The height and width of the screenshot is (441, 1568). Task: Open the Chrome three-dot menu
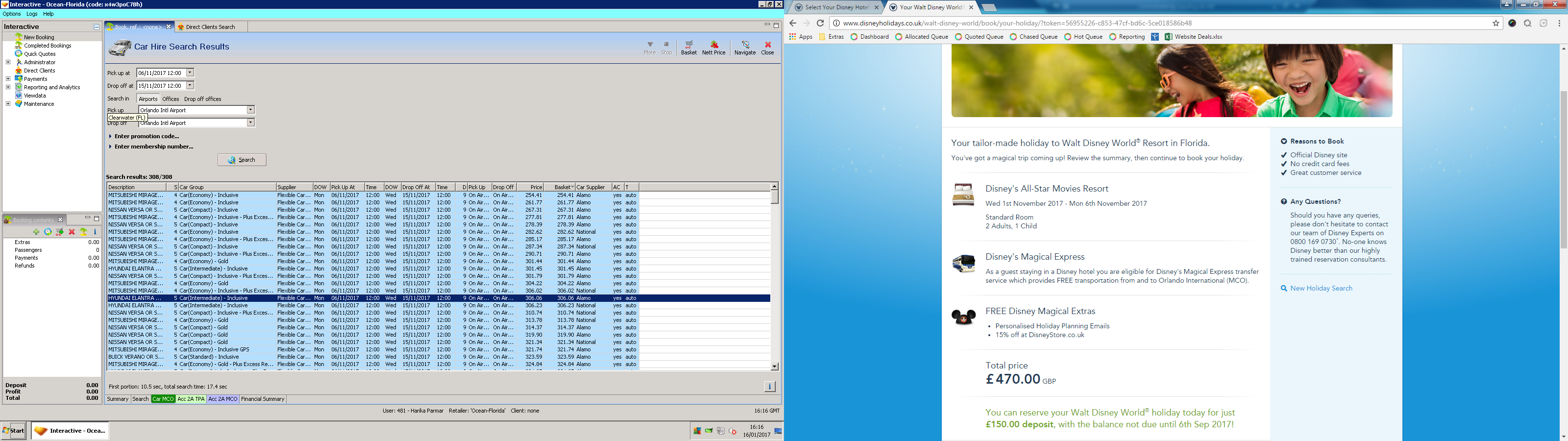1559,23
